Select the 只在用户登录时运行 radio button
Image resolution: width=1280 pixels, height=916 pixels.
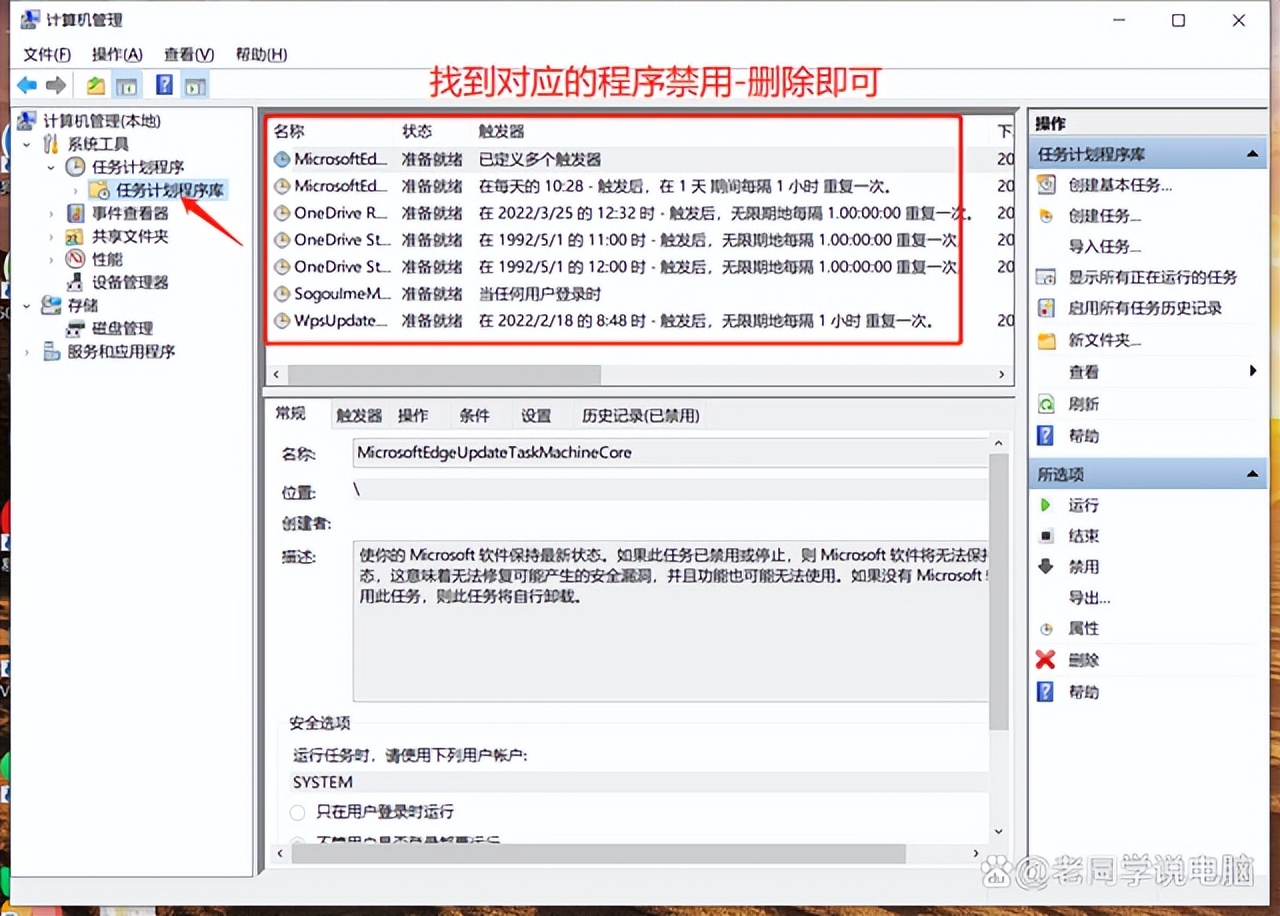click(298, 812)
